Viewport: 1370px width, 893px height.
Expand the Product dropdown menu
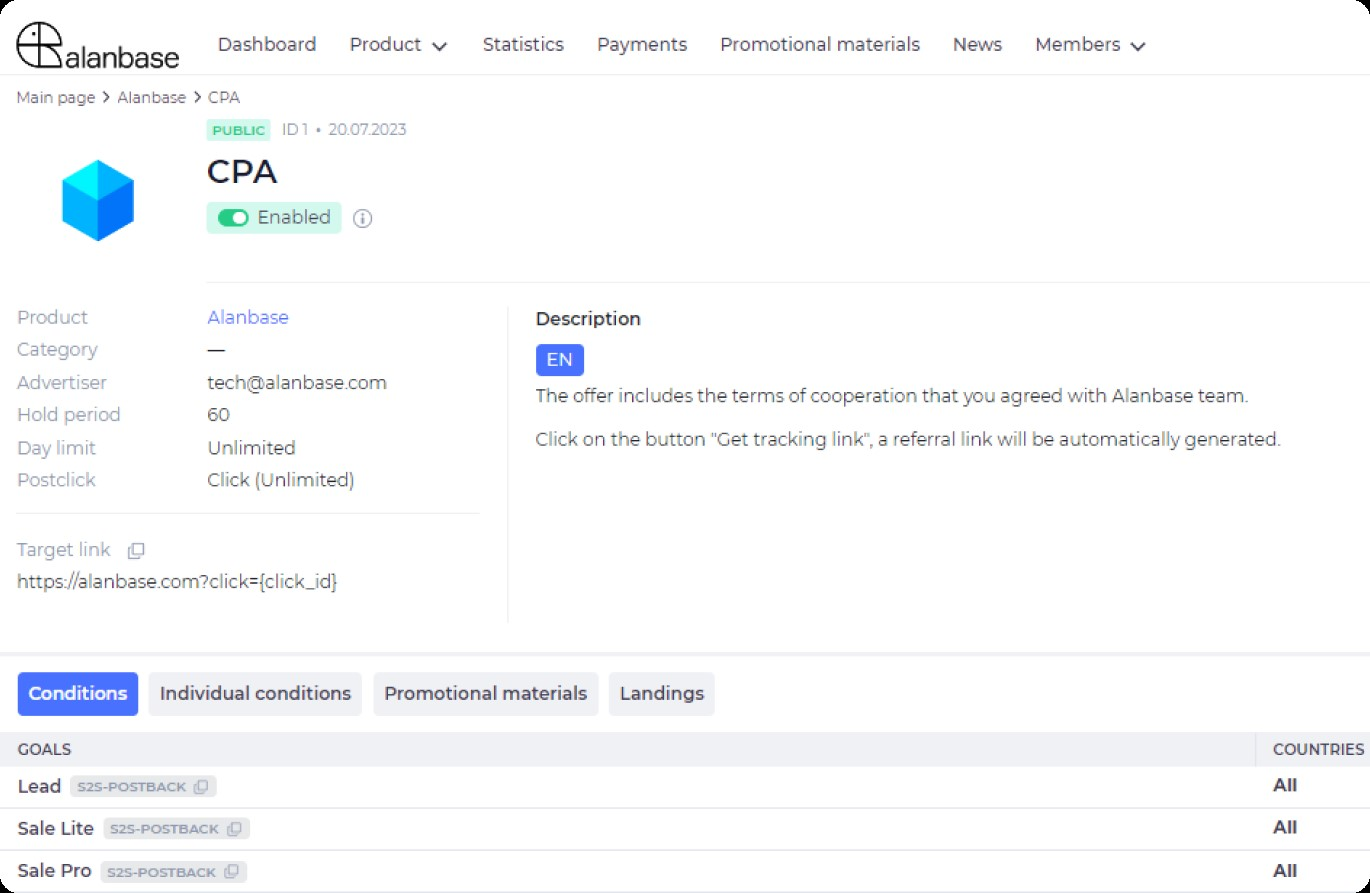[398, 45]
